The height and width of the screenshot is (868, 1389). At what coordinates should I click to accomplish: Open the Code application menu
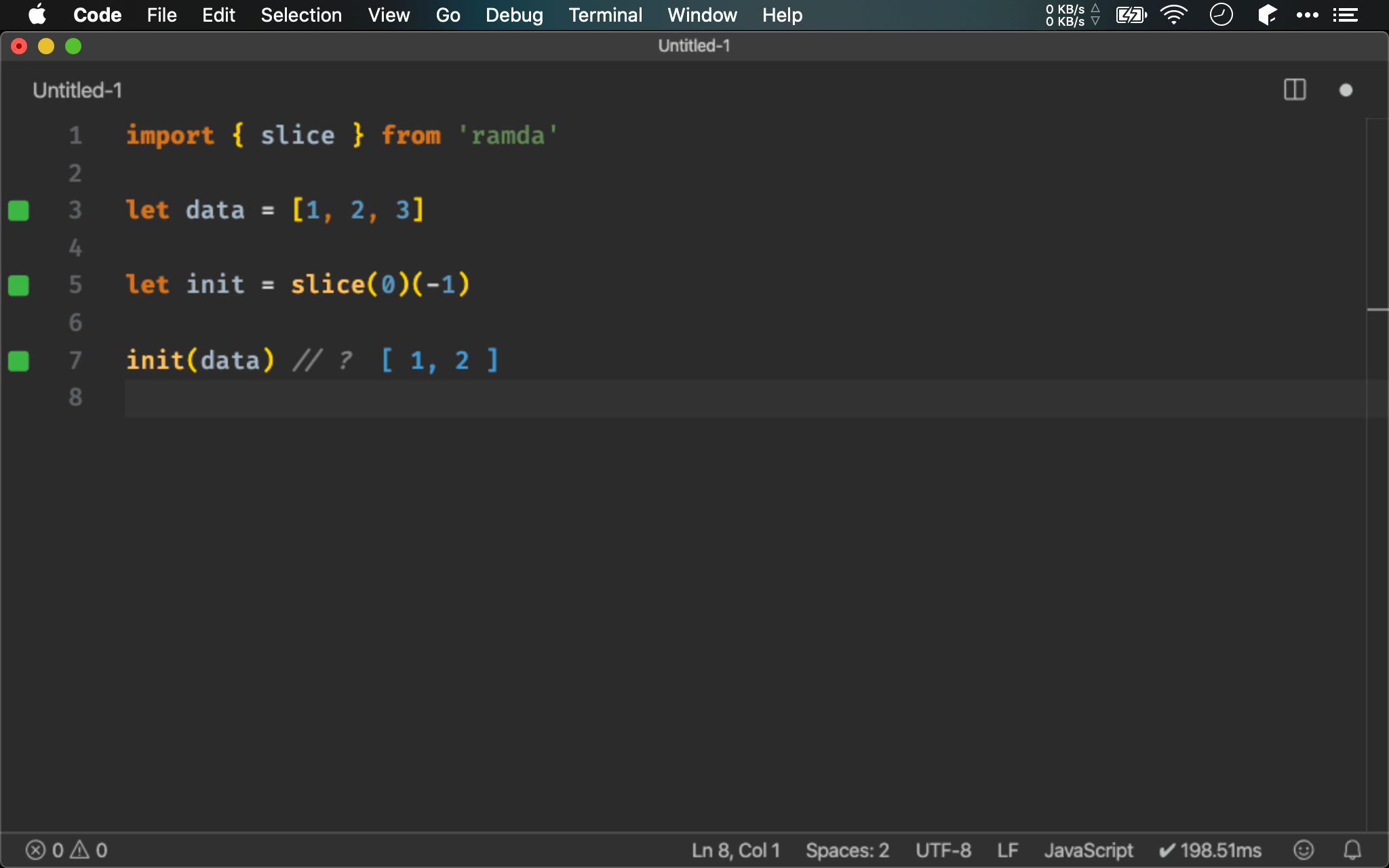[x=97, y=15]
